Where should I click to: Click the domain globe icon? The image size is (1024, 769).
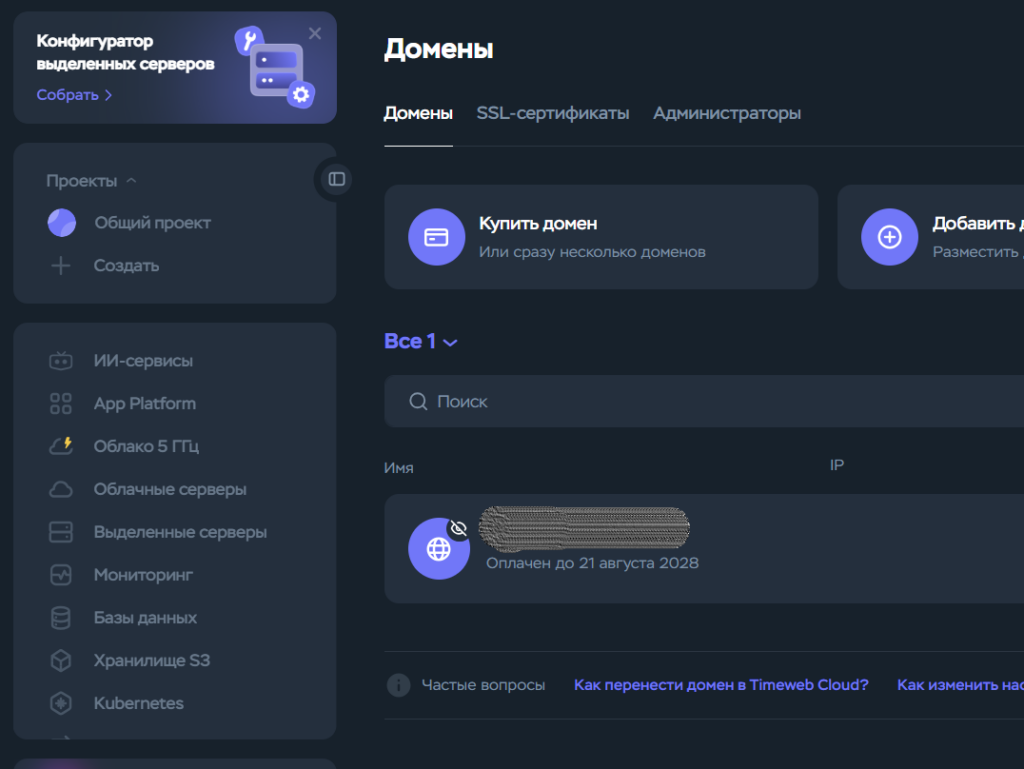pos(438,549)
